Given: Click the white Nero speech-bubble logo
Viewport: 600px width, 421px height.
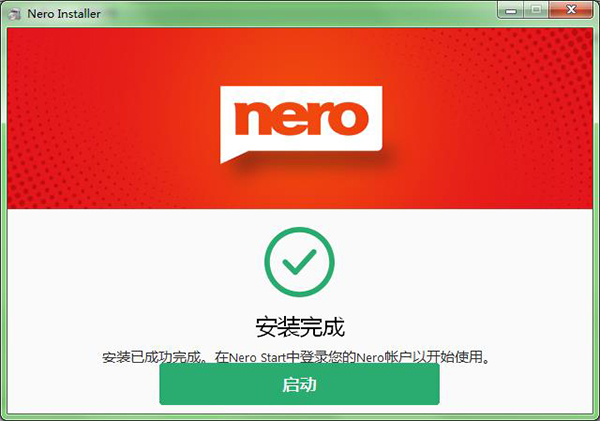Looking at the screenshot, I should (301, 124).
